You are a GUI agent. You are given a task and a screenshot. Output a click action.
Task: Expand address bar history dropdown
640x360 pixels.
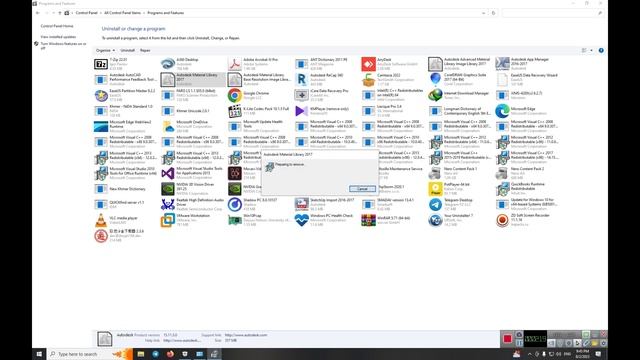(484, 13)
